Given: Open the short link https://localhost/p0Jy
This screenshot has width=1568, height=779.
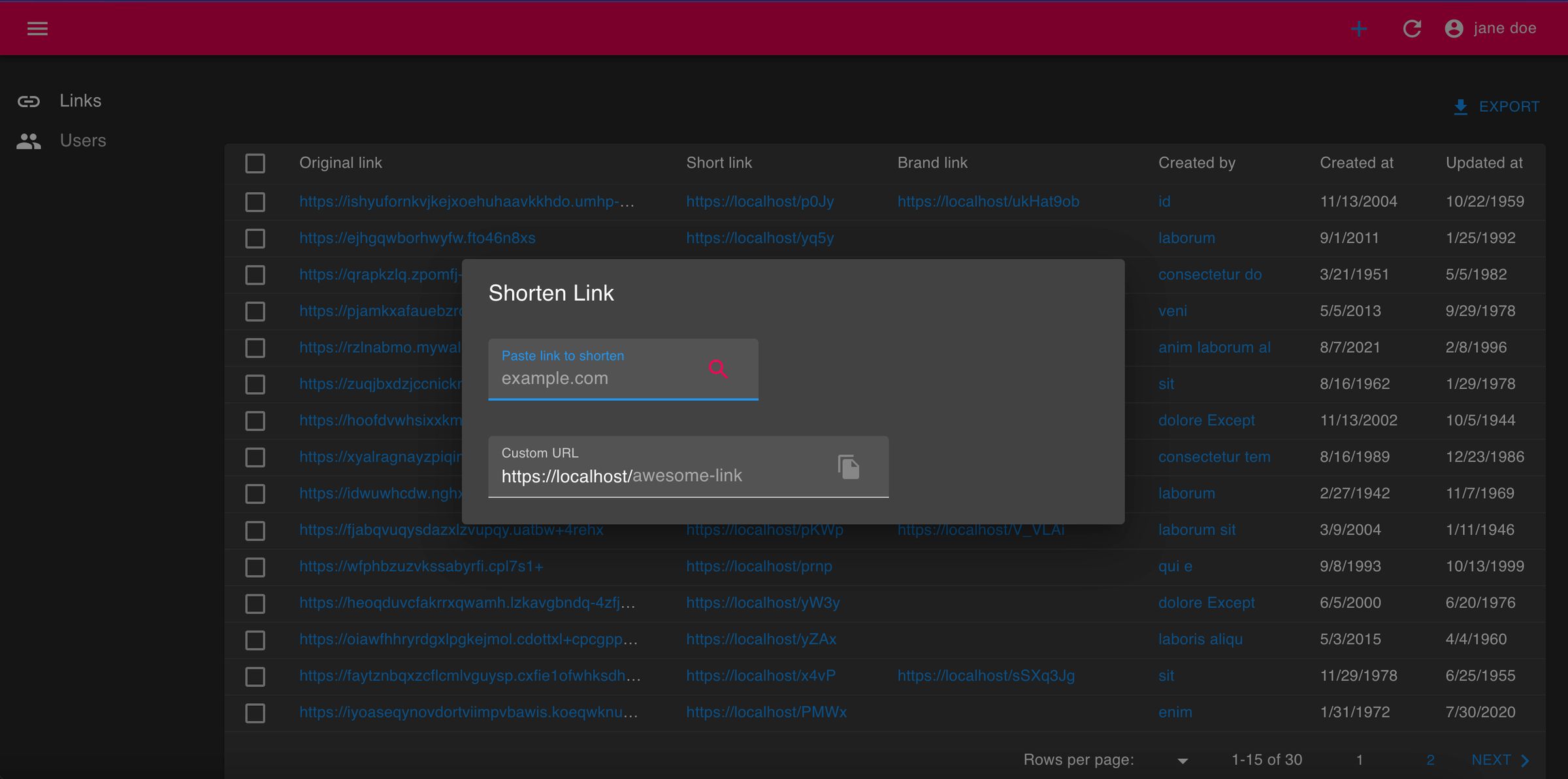Looking at the screenshot, I should coord(760,201).
